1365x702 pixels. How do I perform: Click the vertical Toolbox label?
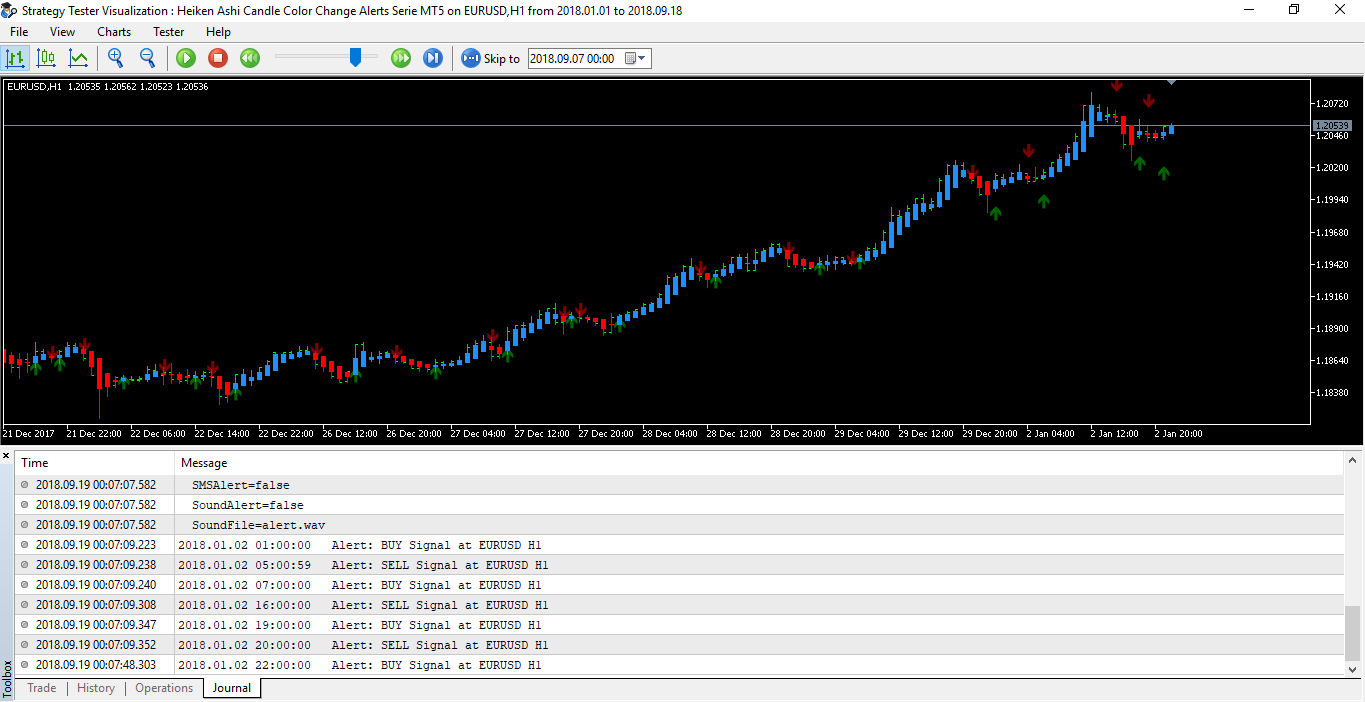7,678
